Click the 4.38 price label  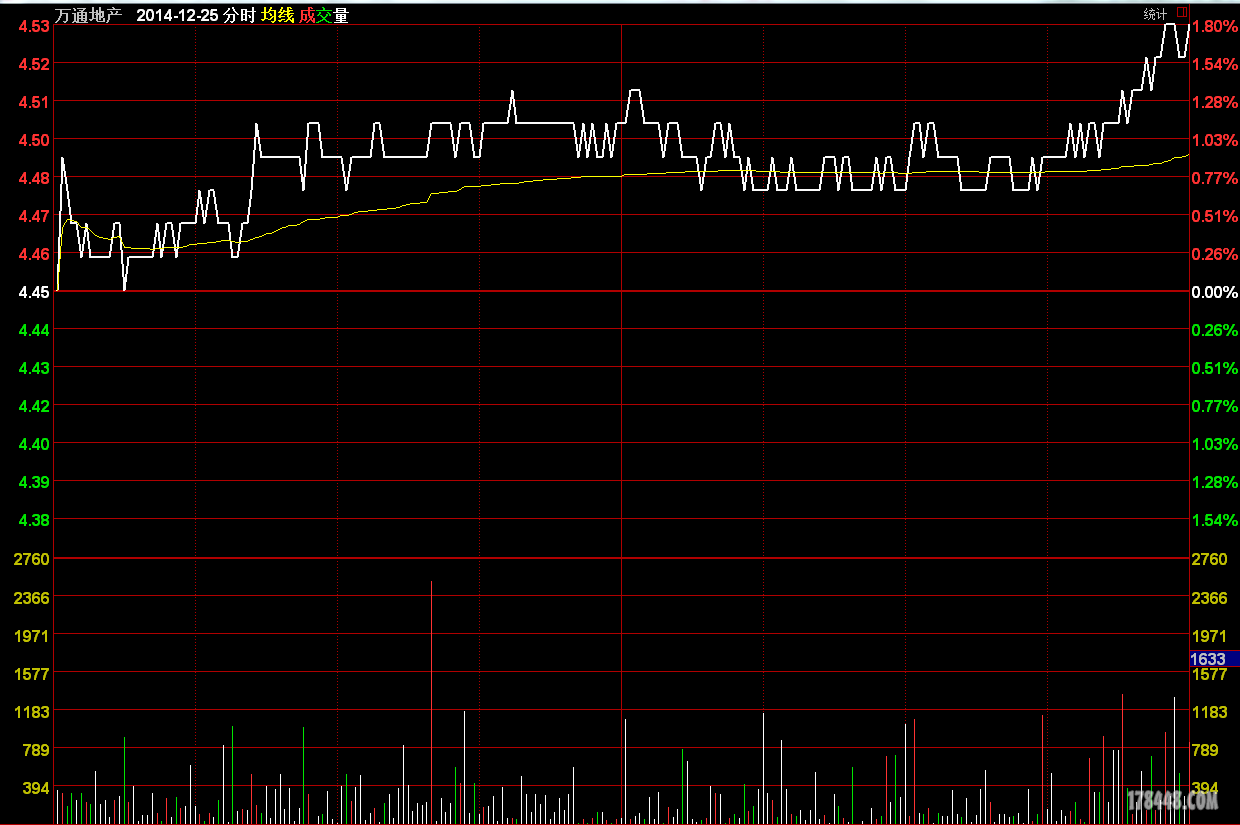[x=34, y=520]
